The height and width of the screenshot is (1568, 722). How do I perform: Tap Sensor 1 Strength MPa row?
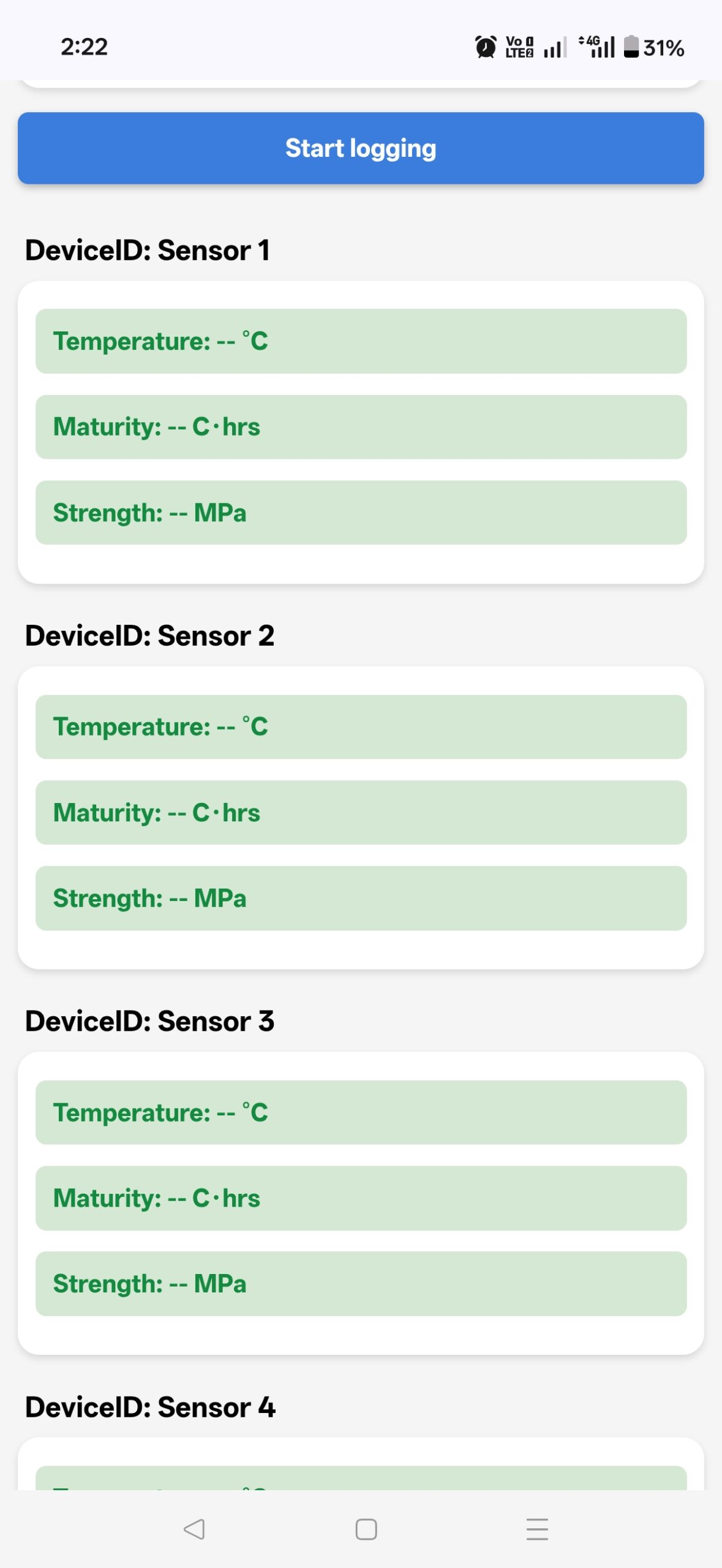coord(361,513)
